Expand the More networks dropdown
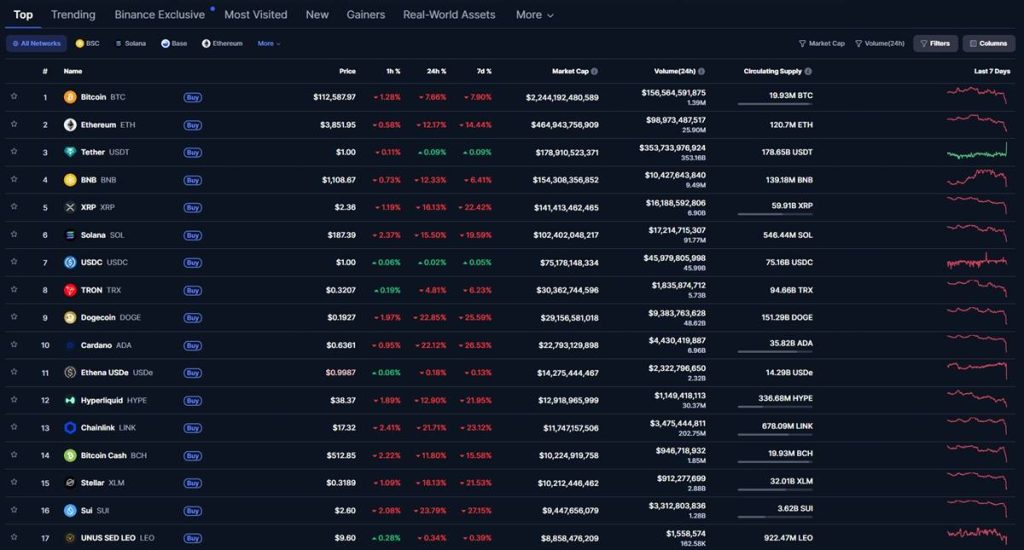 269,44
